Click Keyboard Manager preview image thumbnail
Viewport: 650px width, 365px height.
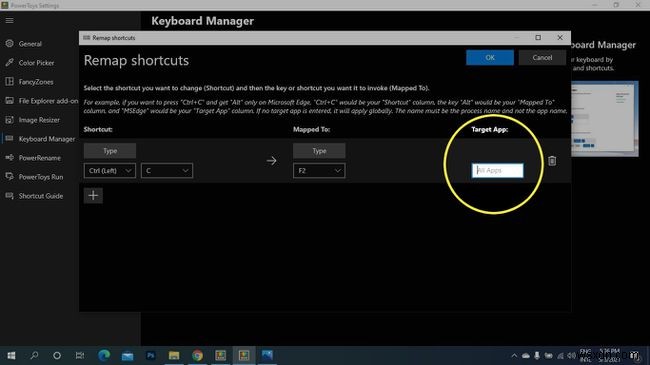coord(605,119)
